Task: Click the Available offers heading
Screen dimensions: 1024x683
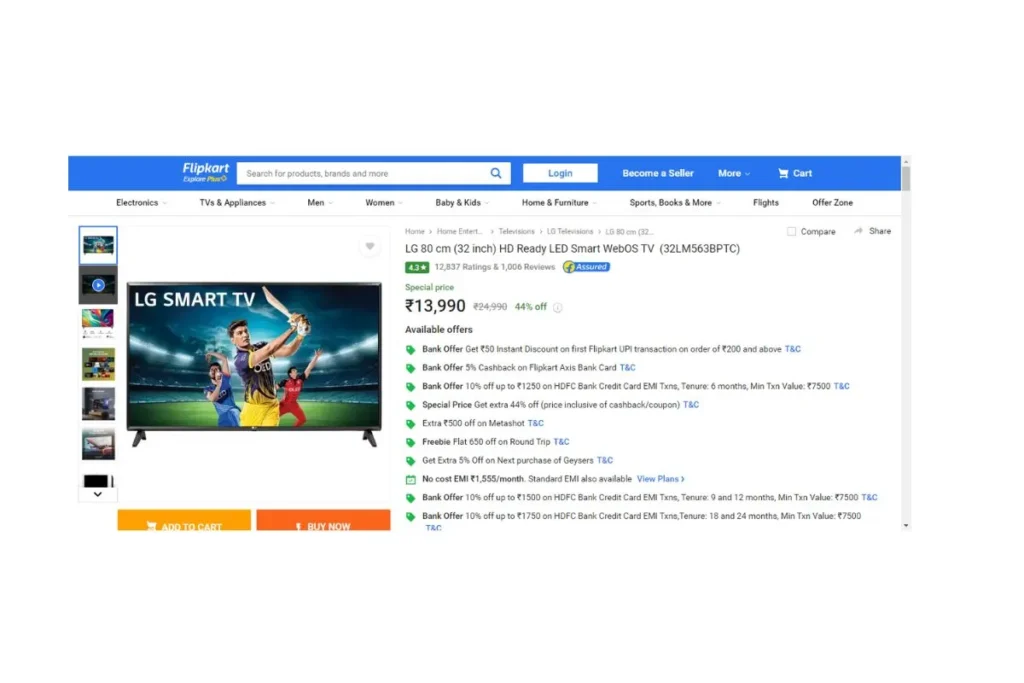Action: pos(438,330)
